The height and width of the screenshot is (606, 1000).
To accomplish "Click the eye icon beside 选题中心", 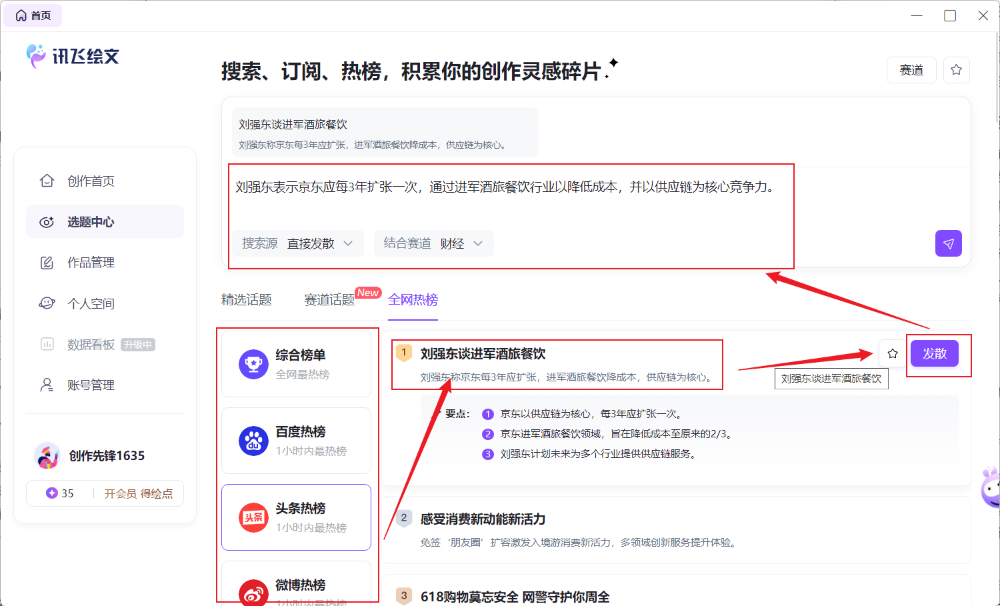I will point(47,222).
